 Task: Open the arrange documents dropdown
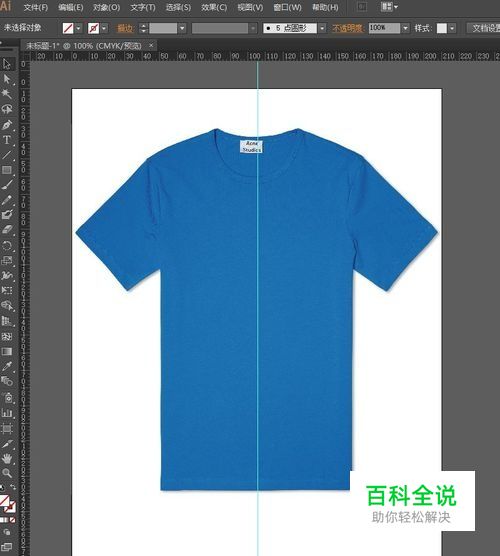click(x=389, y=7)
